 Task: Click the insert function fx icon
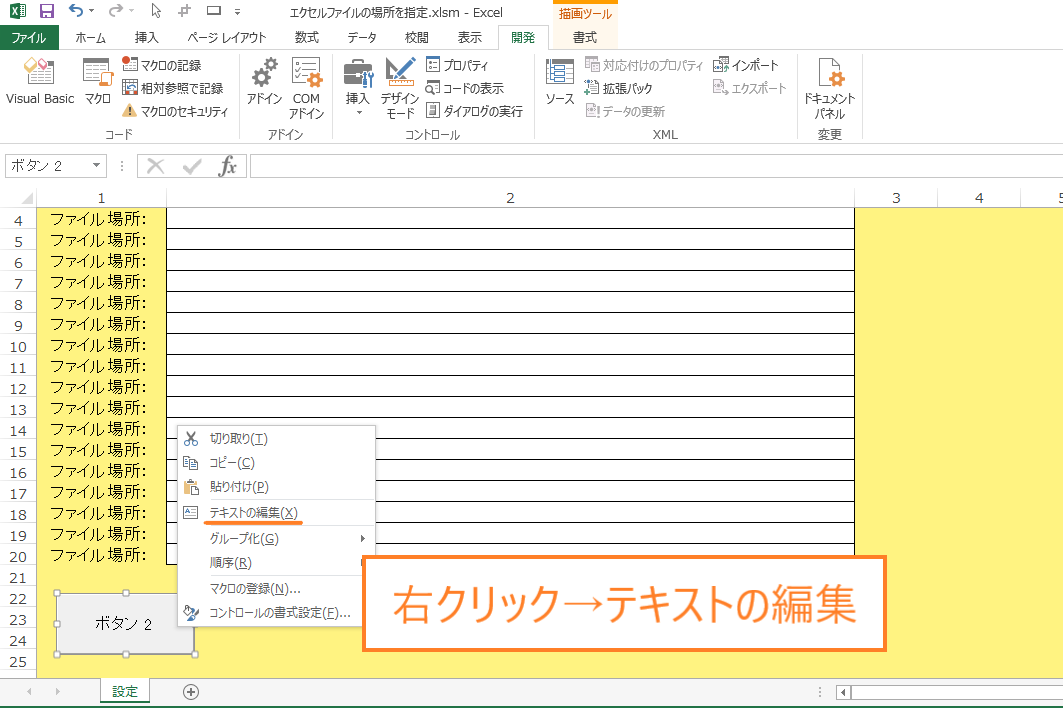(x=227, y=165)
